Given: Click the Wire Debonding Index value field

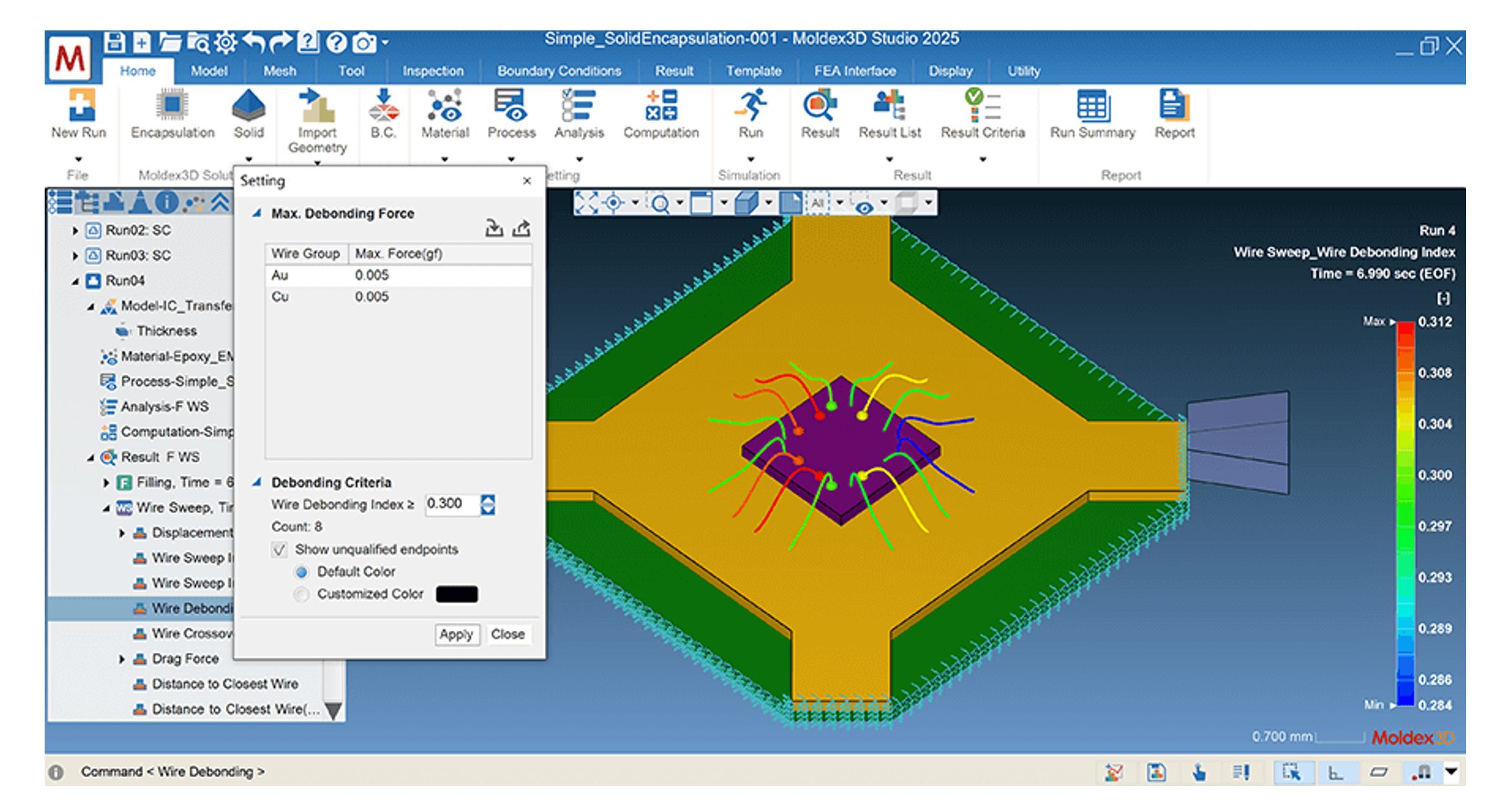Looking at the screenshot, I should [452, 505].
